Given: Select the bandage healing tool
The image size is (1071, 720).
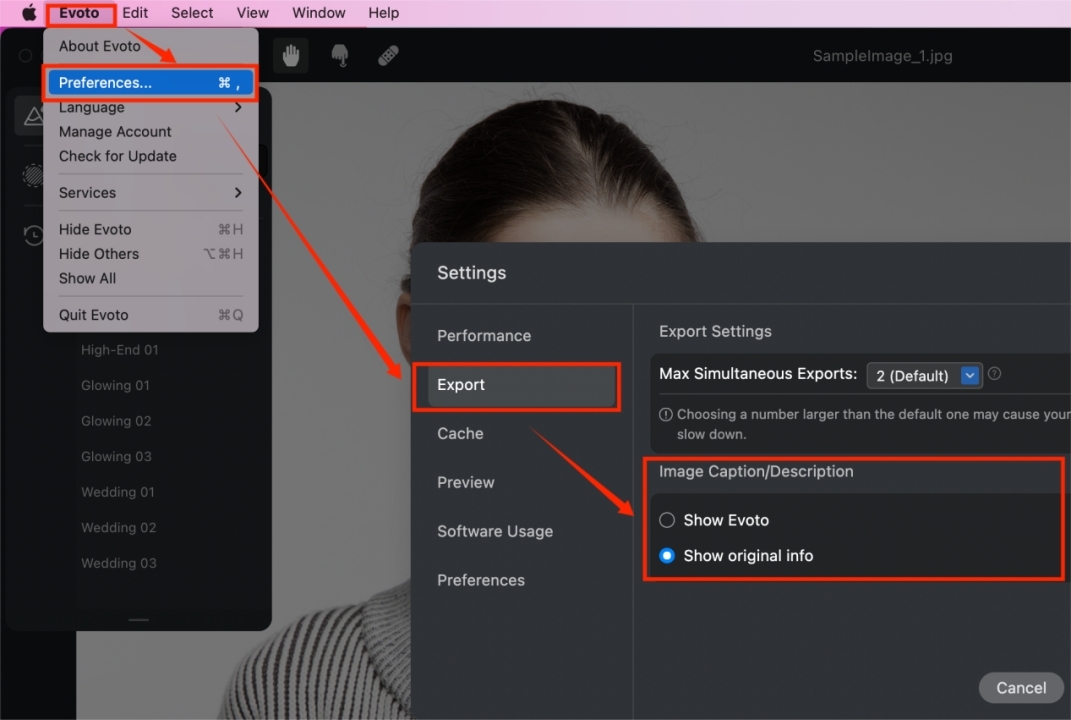Looking at the screenshot, I should (389, 56).
